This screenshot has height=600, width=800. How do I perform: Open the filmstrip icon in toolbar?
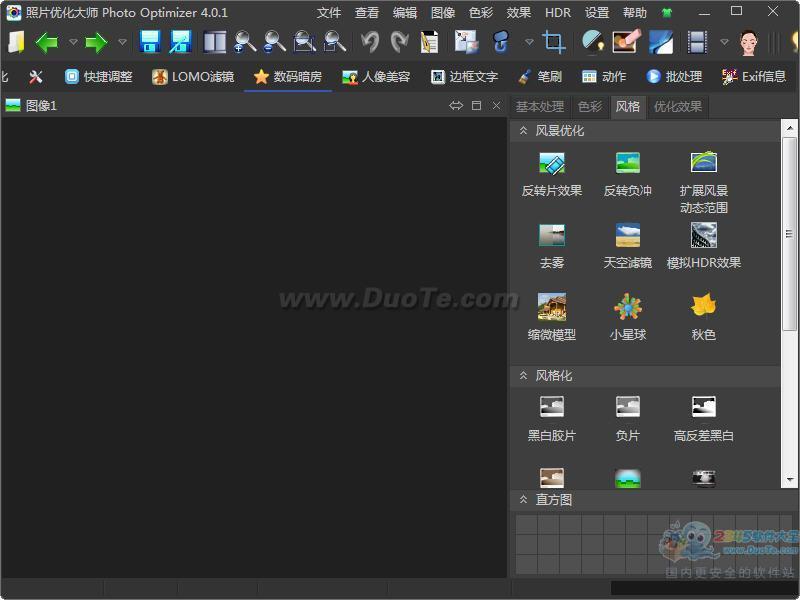coord(697,42)
